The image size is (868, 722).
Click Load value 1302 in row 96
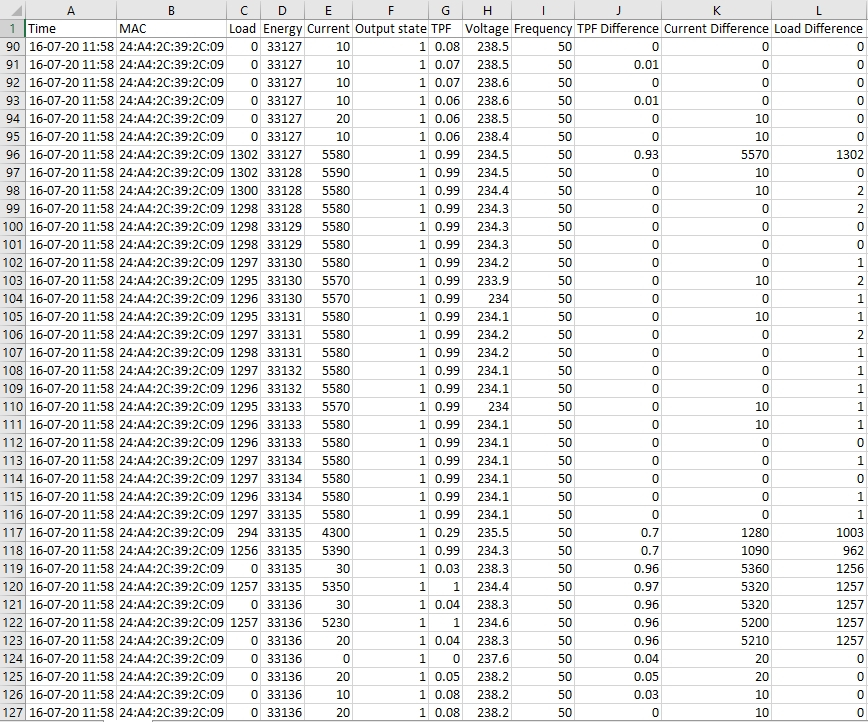coord(244,154)
